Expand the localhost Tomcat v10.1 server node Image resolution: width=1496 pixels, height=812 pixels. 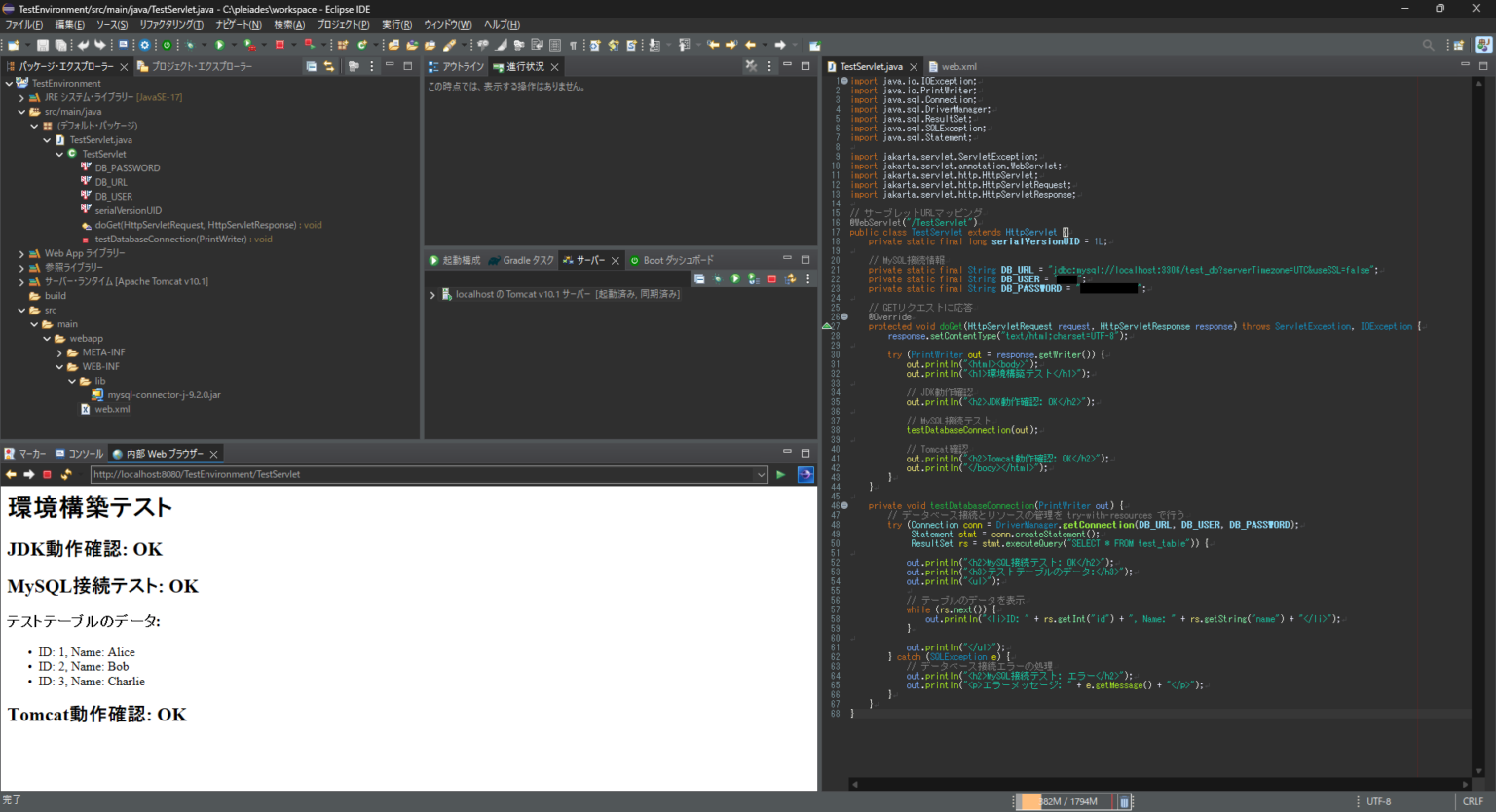[x=432, y=295]
